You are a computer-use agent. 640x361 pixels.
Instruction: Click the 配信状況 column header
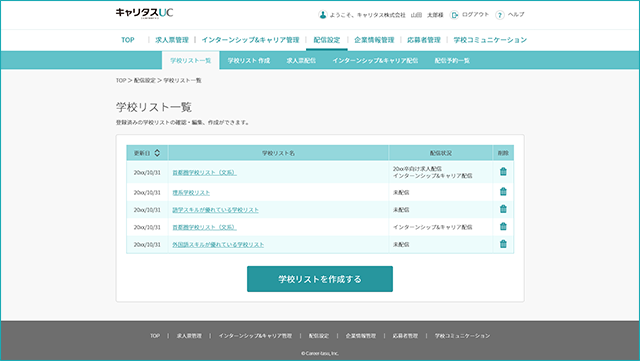pos(441,153)
